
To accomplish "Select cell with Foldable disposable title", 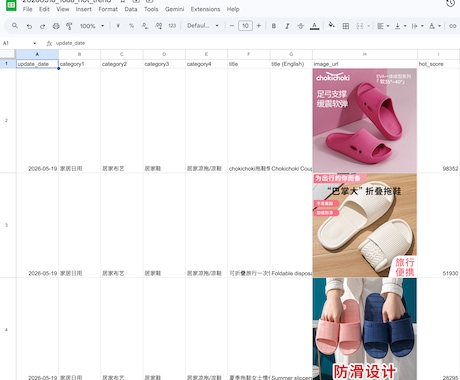I will click(x=291, y=225).
